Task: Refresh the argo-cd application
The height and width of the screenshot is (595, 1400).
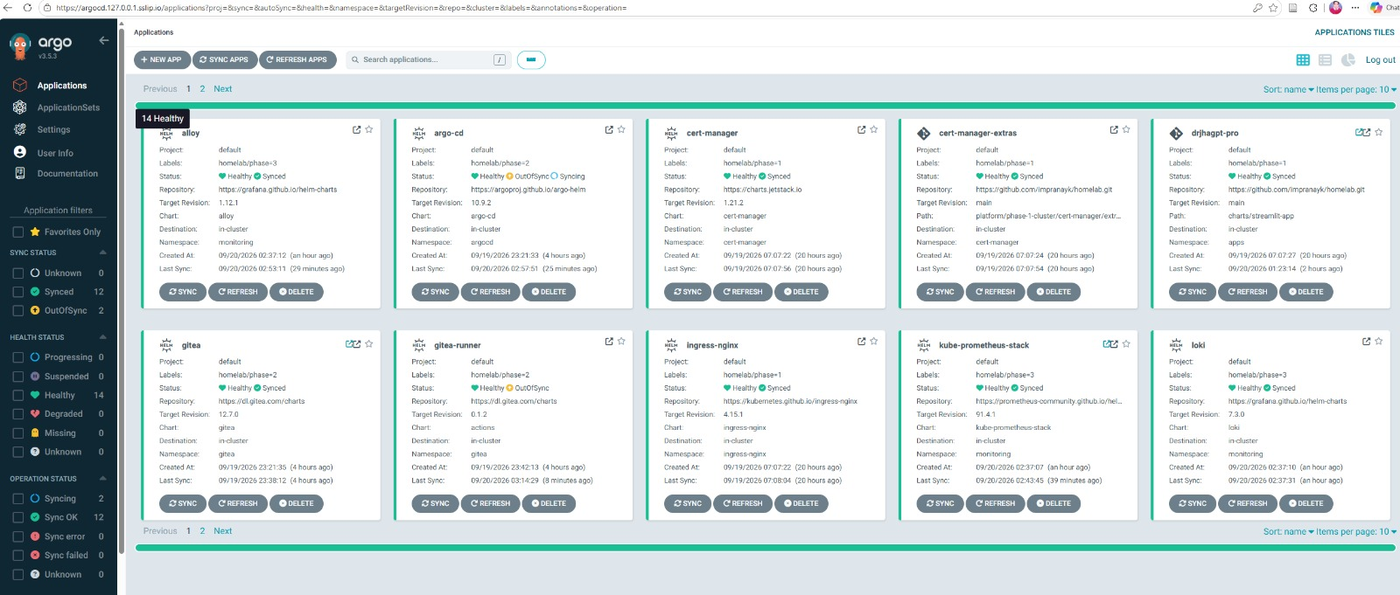Action: (491, 292)
